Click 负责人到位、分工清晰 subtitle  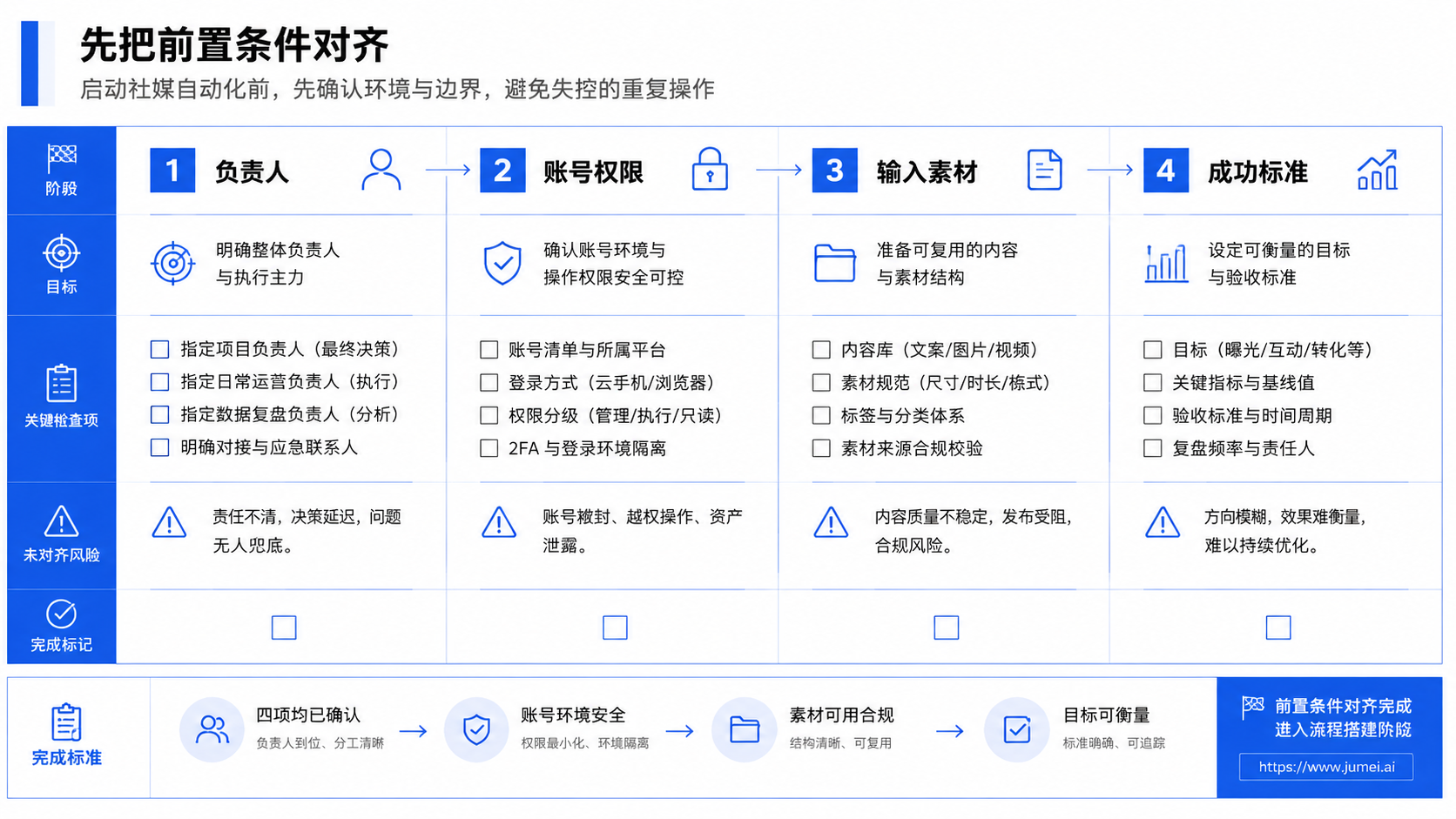(x=320, y=743)
